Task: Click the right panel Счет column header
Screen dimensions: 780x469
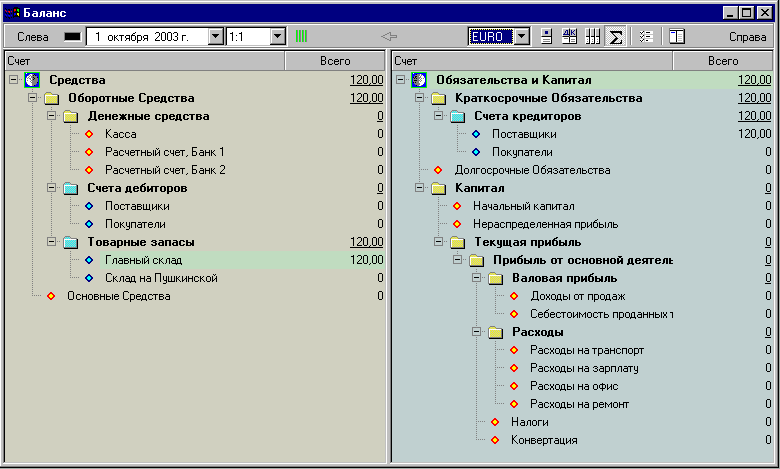Action: [x=533, y=61]
